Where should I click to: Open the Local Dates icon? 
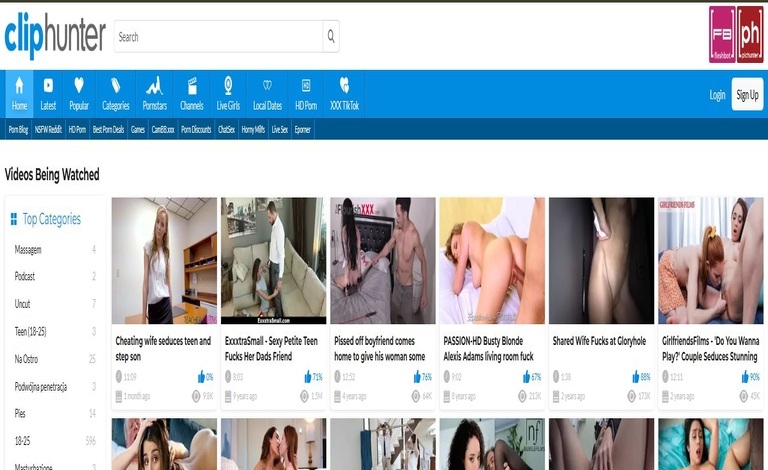coord(267,86)
